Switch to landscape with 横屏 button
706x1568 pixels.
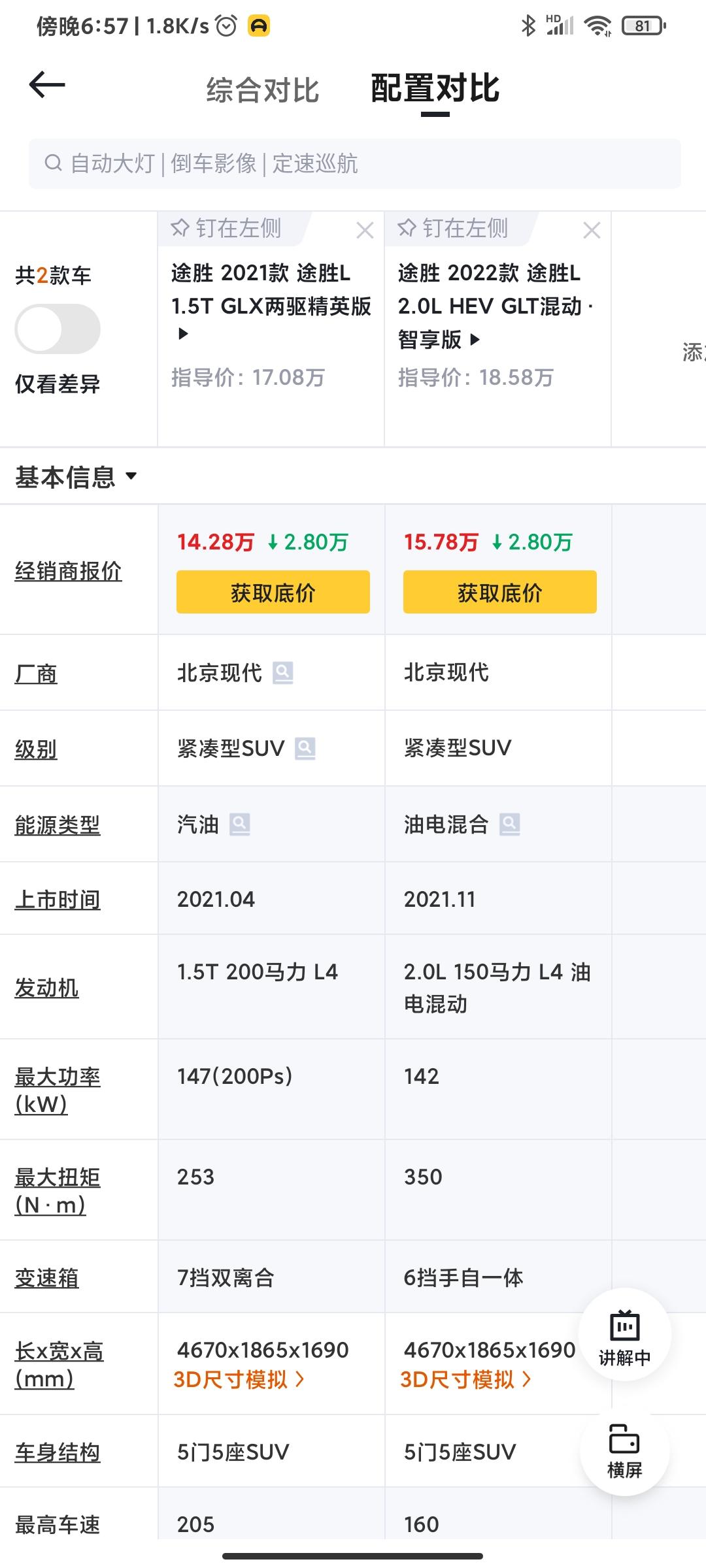pos(625,1451)
